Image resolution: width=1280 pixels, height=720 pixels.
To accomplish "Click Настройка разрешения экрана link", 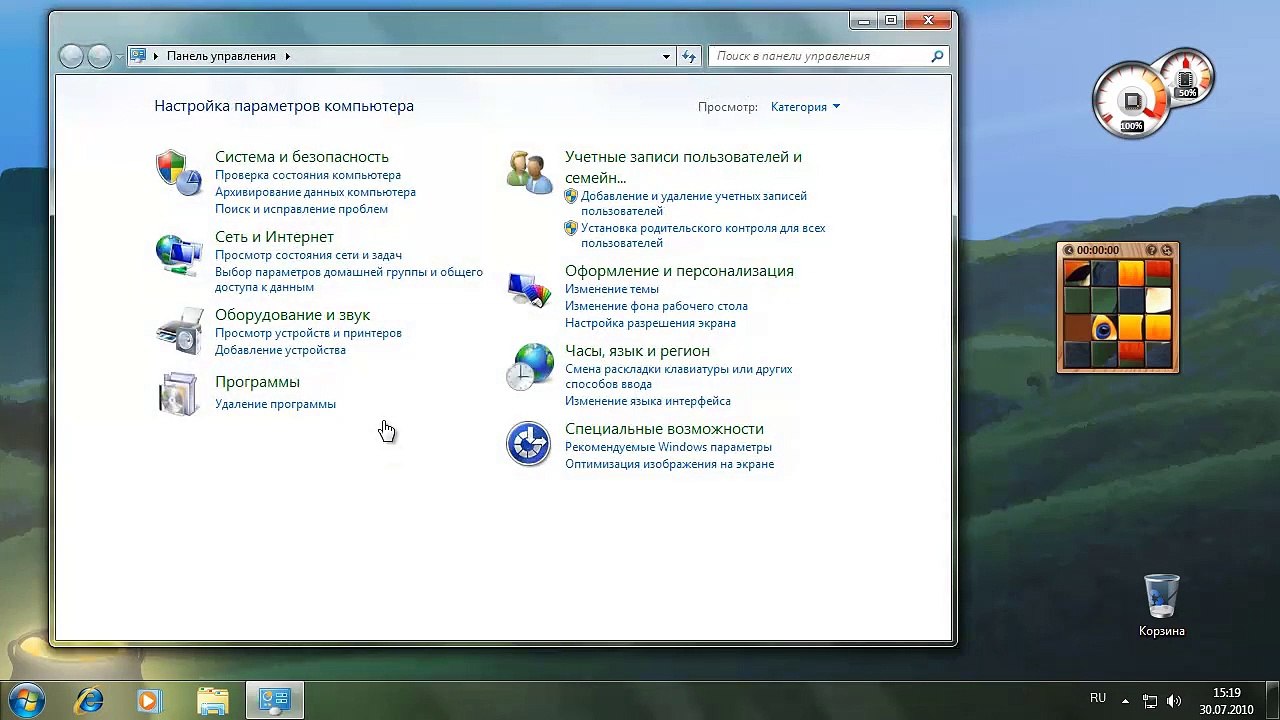I will pos(650,323).
